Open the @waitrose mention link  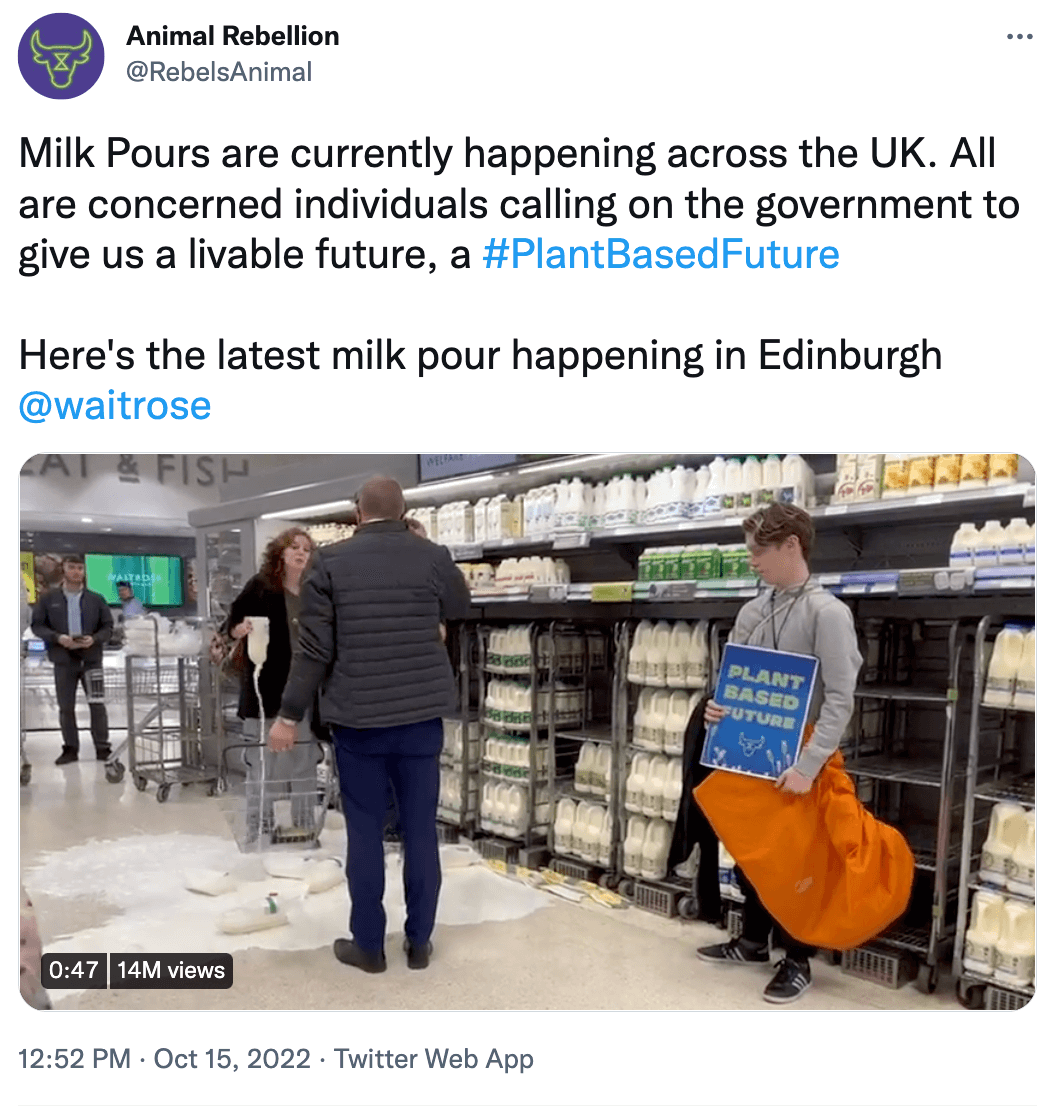point(115,406)
